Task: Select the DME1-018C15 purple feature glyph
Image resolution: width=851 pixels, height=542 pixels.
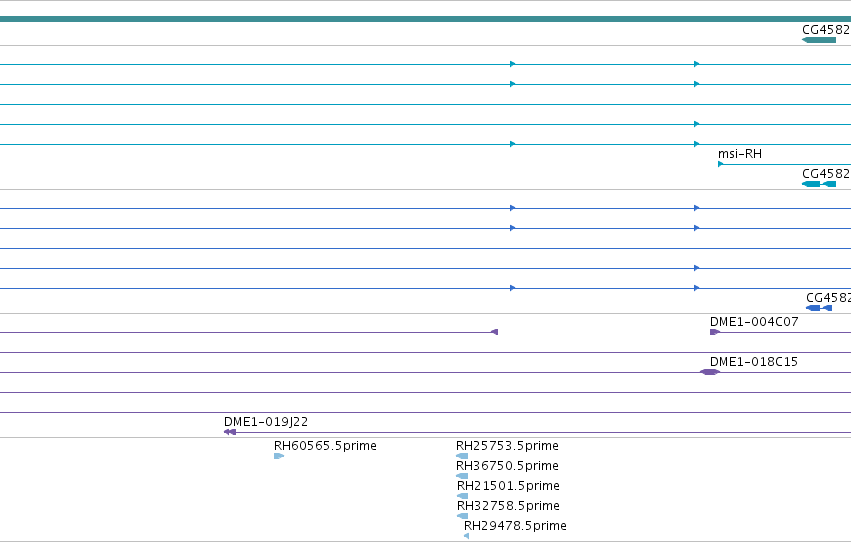Action: click(710, 372)
